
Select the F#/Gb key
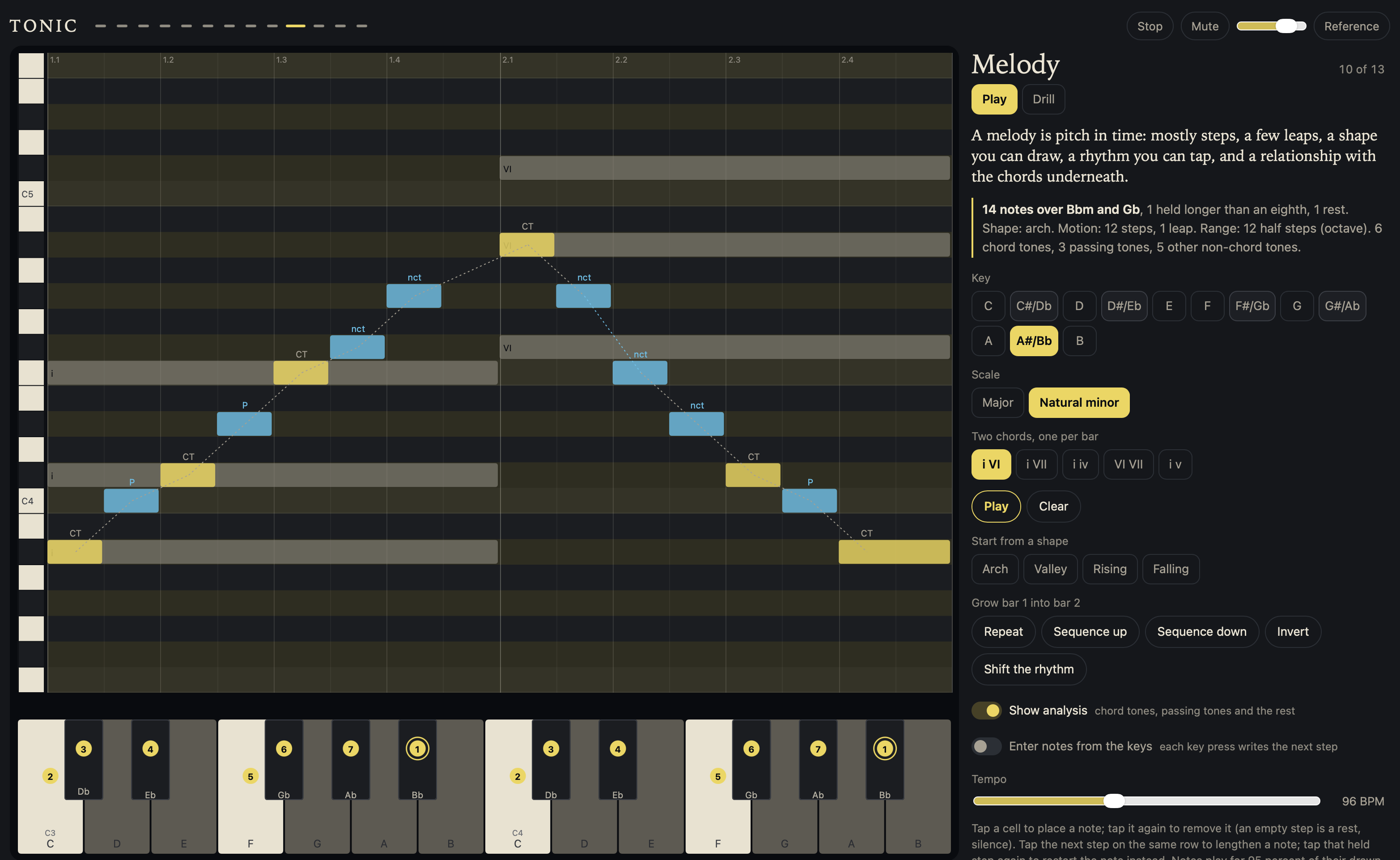point(1252,306)
